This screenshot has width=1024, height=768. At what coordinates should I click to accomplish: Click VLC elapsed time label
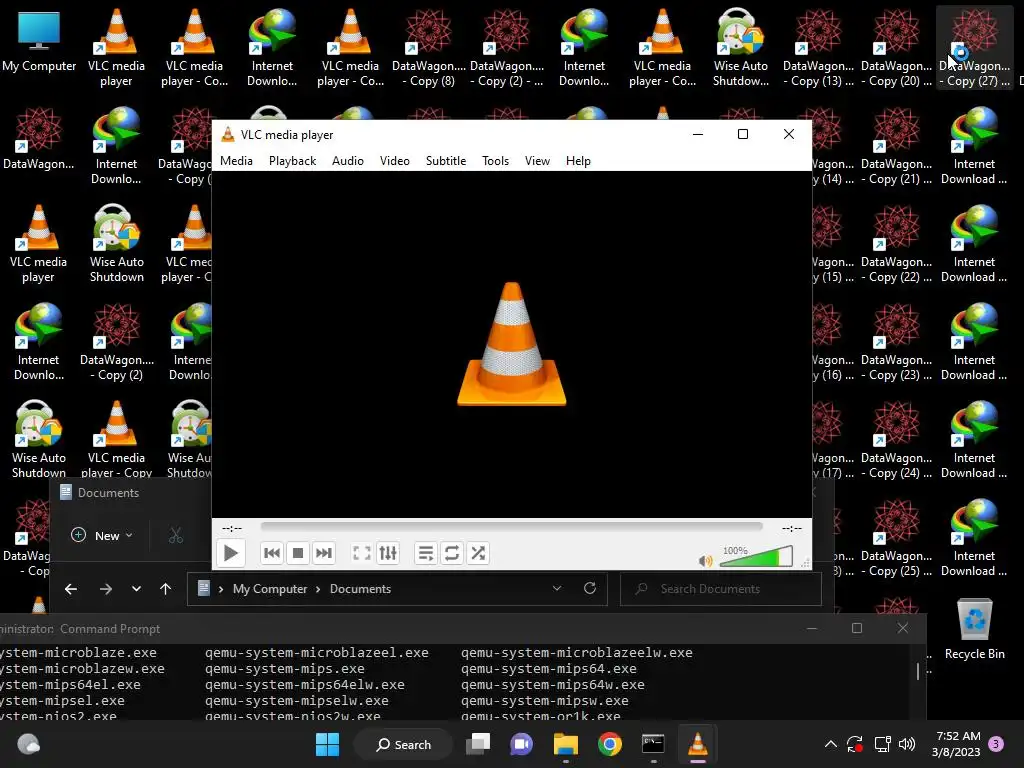(x=232, y=528)
